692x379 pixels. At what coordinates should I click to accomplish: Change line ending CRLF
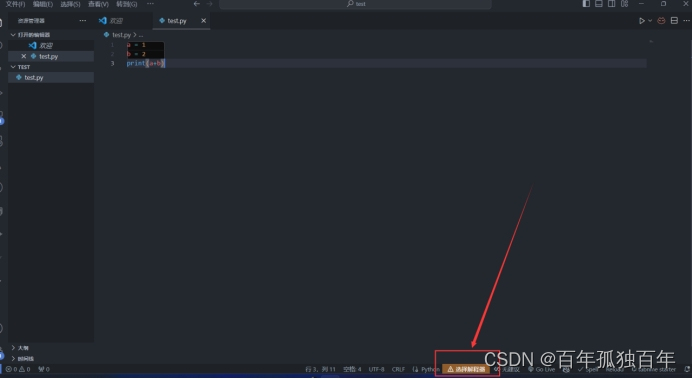tap(399, 369)
